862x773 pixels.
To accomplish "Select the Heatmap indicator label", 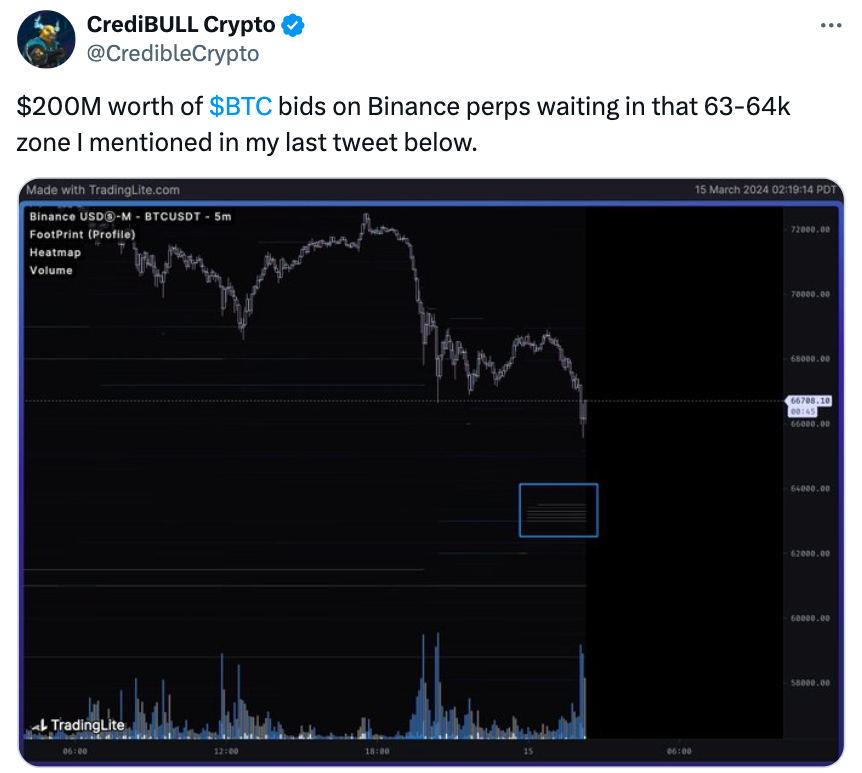I will pos(55,252).
